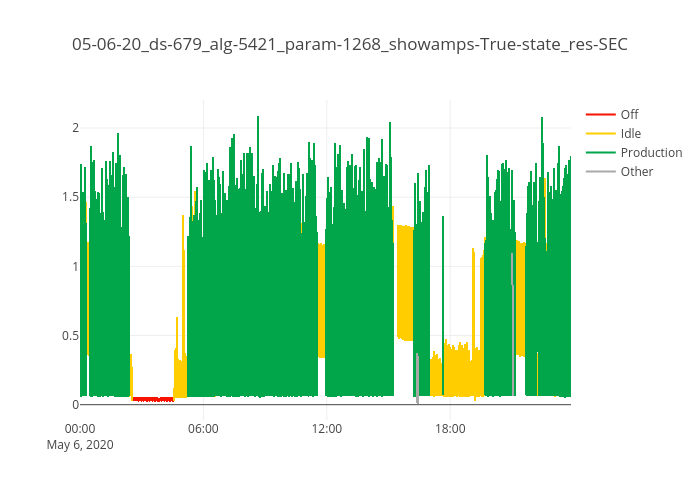Click the y-axis tick label 0.5
Viewport: 700px width, 500px height.
[69, 335]
